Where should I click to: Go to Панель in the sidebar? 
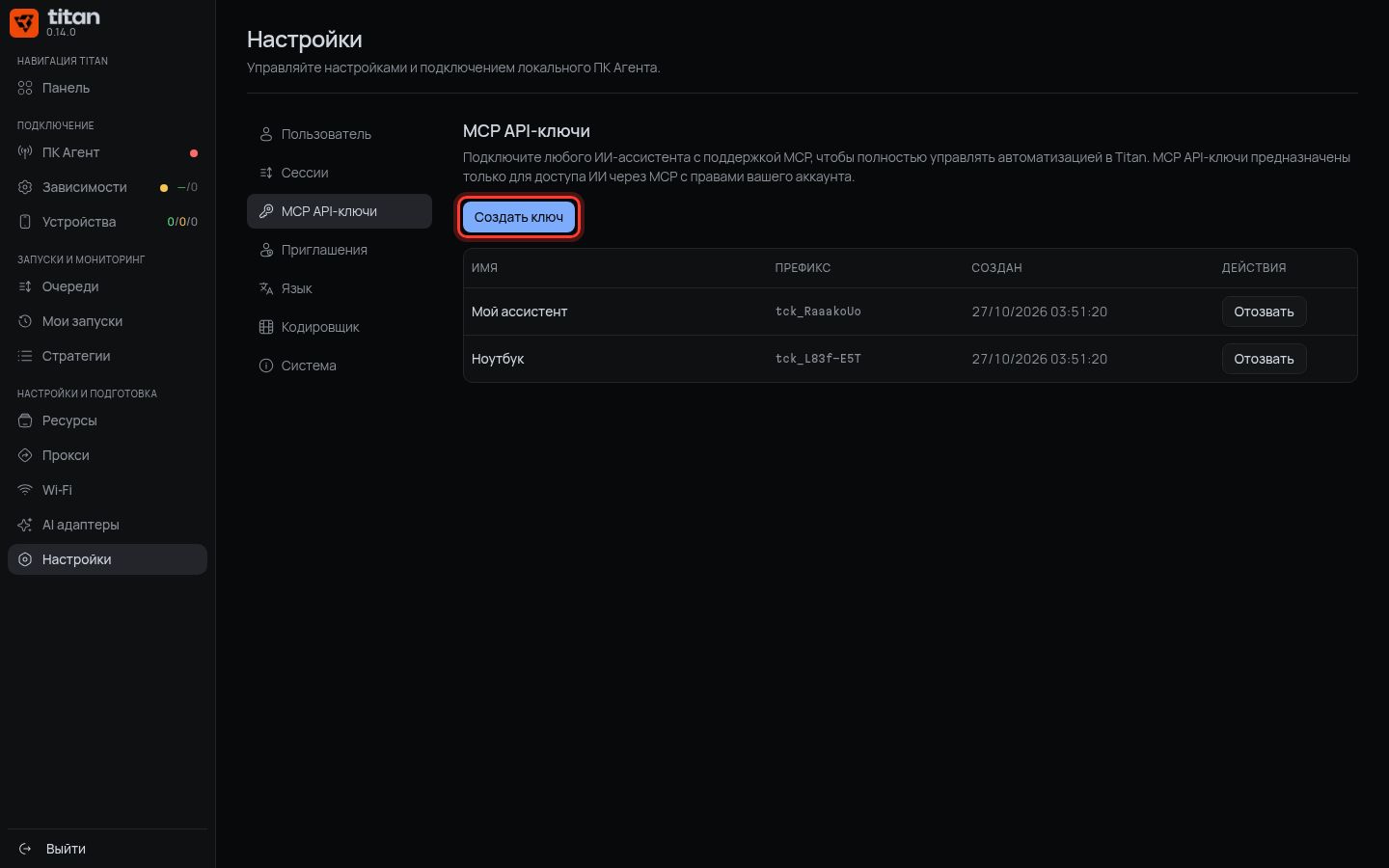107,88
